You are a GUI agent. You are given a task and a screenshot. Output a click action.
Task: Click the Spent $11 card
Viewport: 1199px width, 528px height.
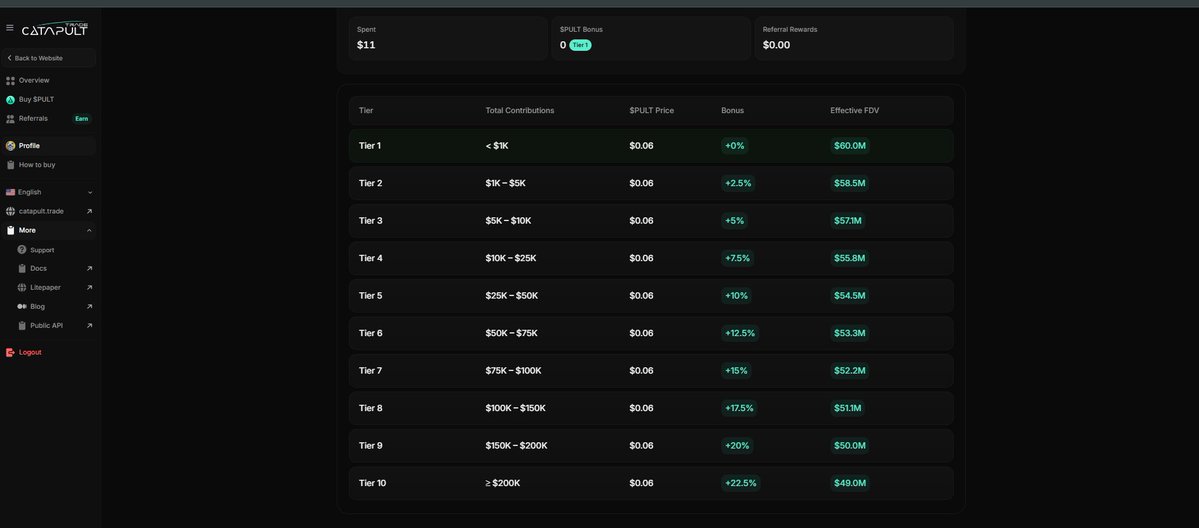[448, 38]
